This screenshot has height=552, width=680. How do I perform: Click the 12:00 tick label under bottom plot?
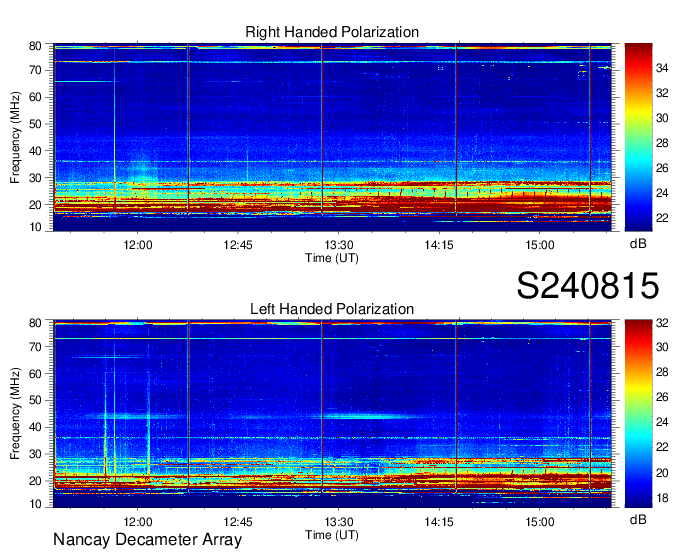137,522
